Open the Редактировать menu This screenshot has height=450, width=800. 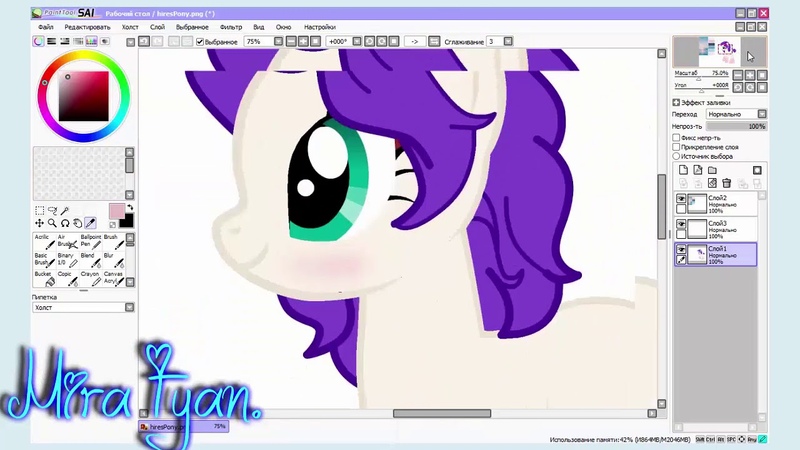(x=87, y=27)
